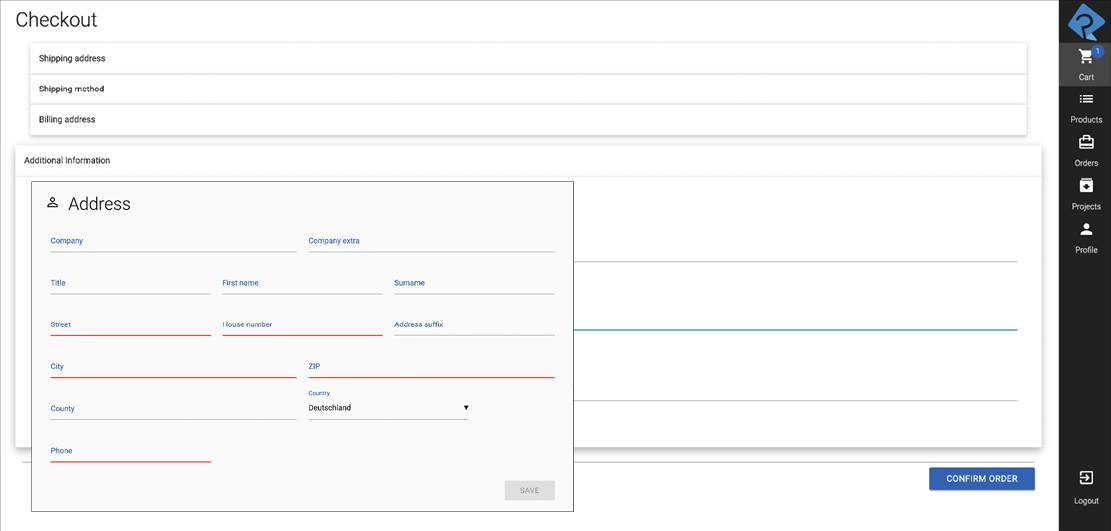Expand the Billing address panel
Viewport: 1111px width, 531px height.
tap(528, 120)
